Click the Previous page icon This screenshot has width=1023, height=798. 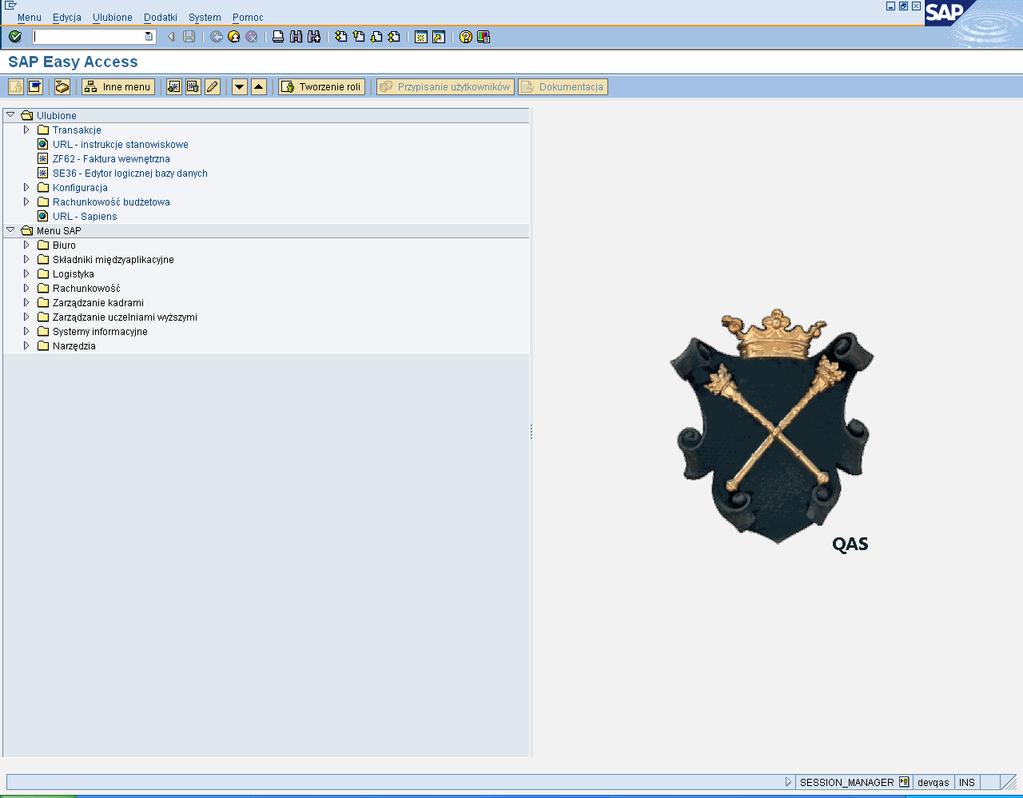(x=359, y=37)
